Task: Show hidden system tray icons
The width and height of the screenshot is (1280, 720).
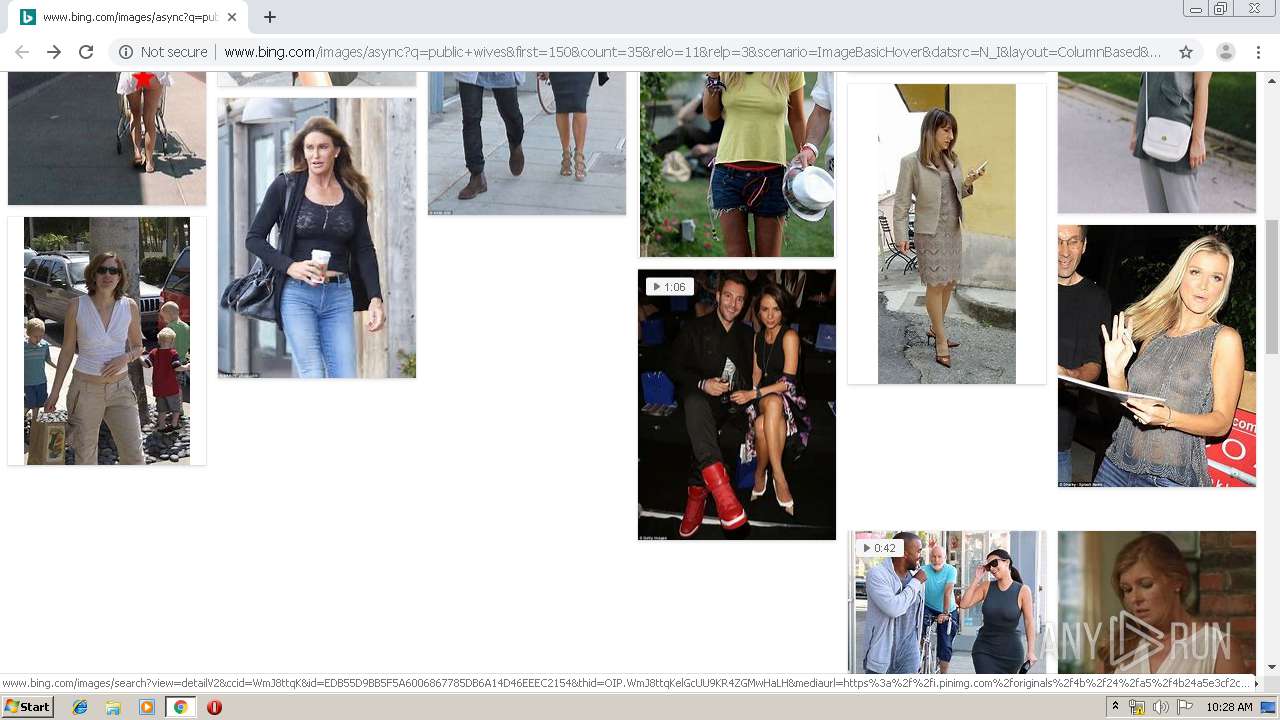Action: (1115, 707)
